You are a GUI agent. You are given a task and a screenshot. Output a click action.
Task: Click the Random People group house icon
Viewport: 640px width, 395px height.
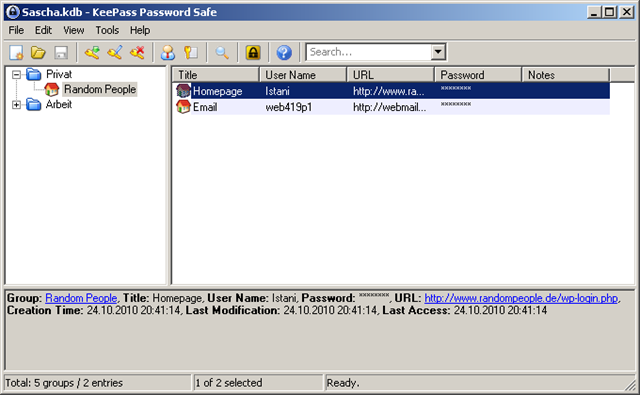[52, 89]
